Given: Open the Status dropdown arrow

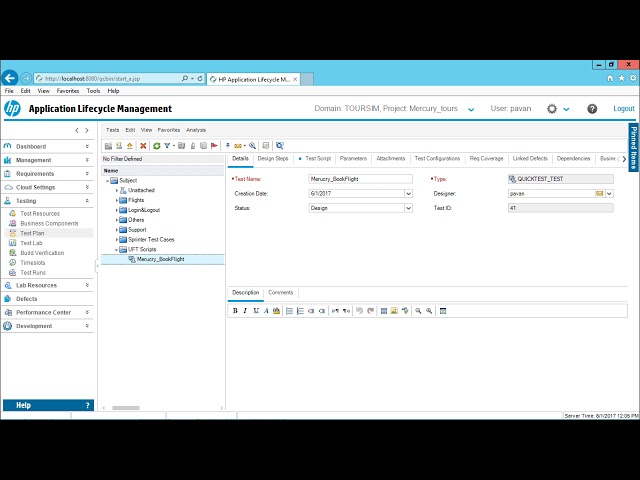Looking at the screenshot, I should tap(408, 208).
